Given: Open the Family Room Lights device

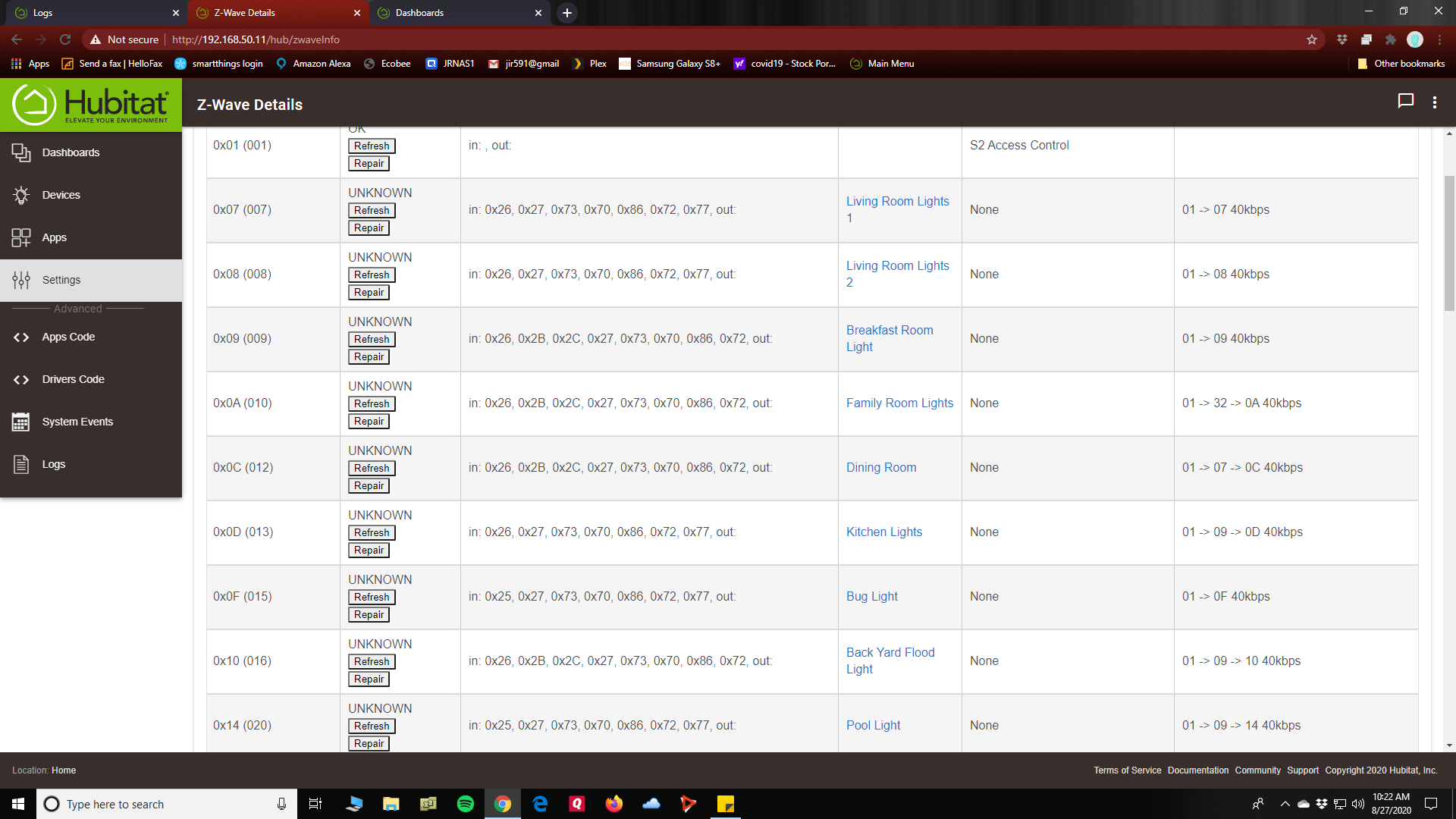Looking at the screenshot, I should pyautogui.click(x=899, y=403).
